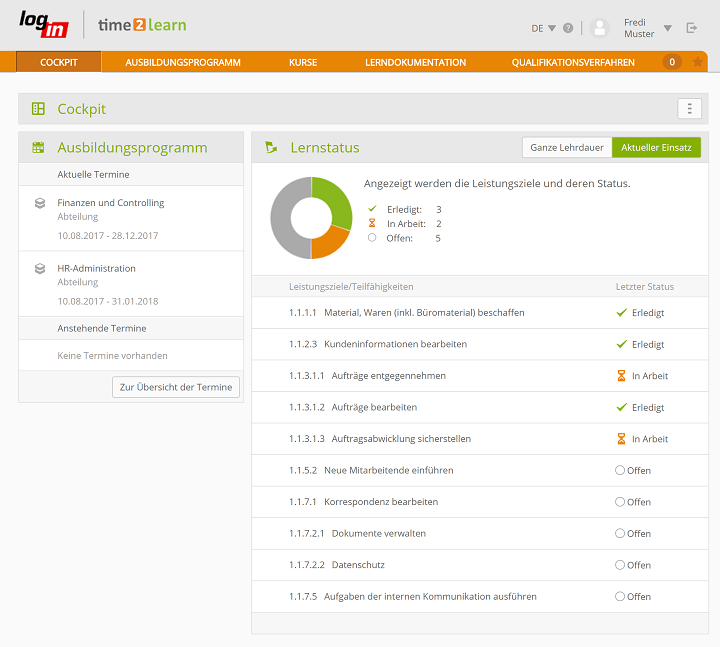Open the Cockpit three-dot options menu
Image resolution: width=720 pixels, height=647 pixels.
pyautogui.click(x=689, y=109)
